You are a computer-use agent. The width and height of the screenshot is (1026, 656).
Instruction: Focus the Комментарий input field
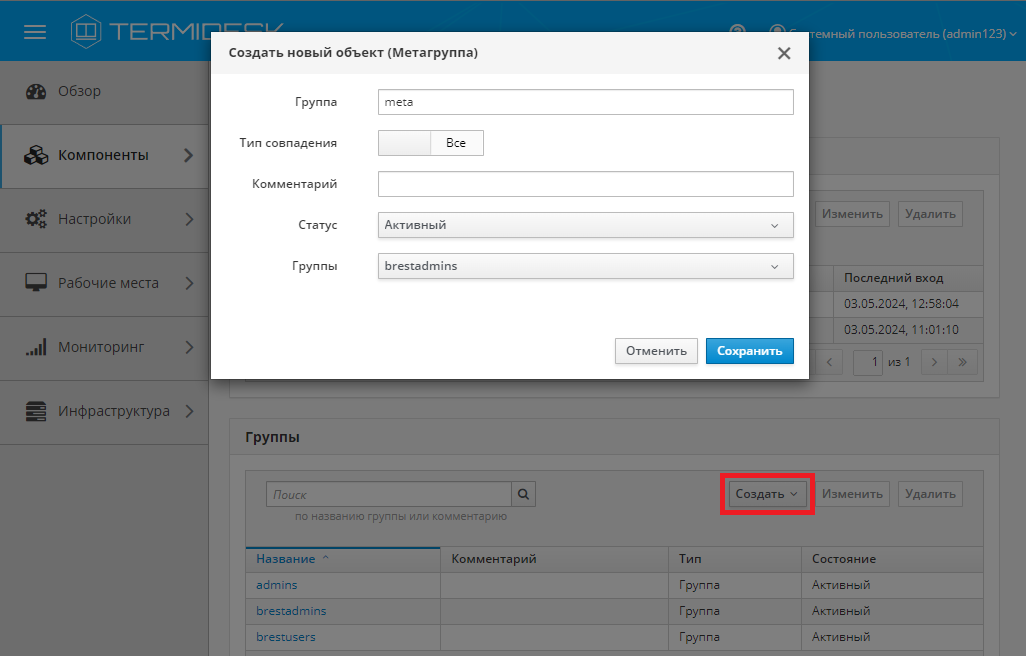(586, 184)
